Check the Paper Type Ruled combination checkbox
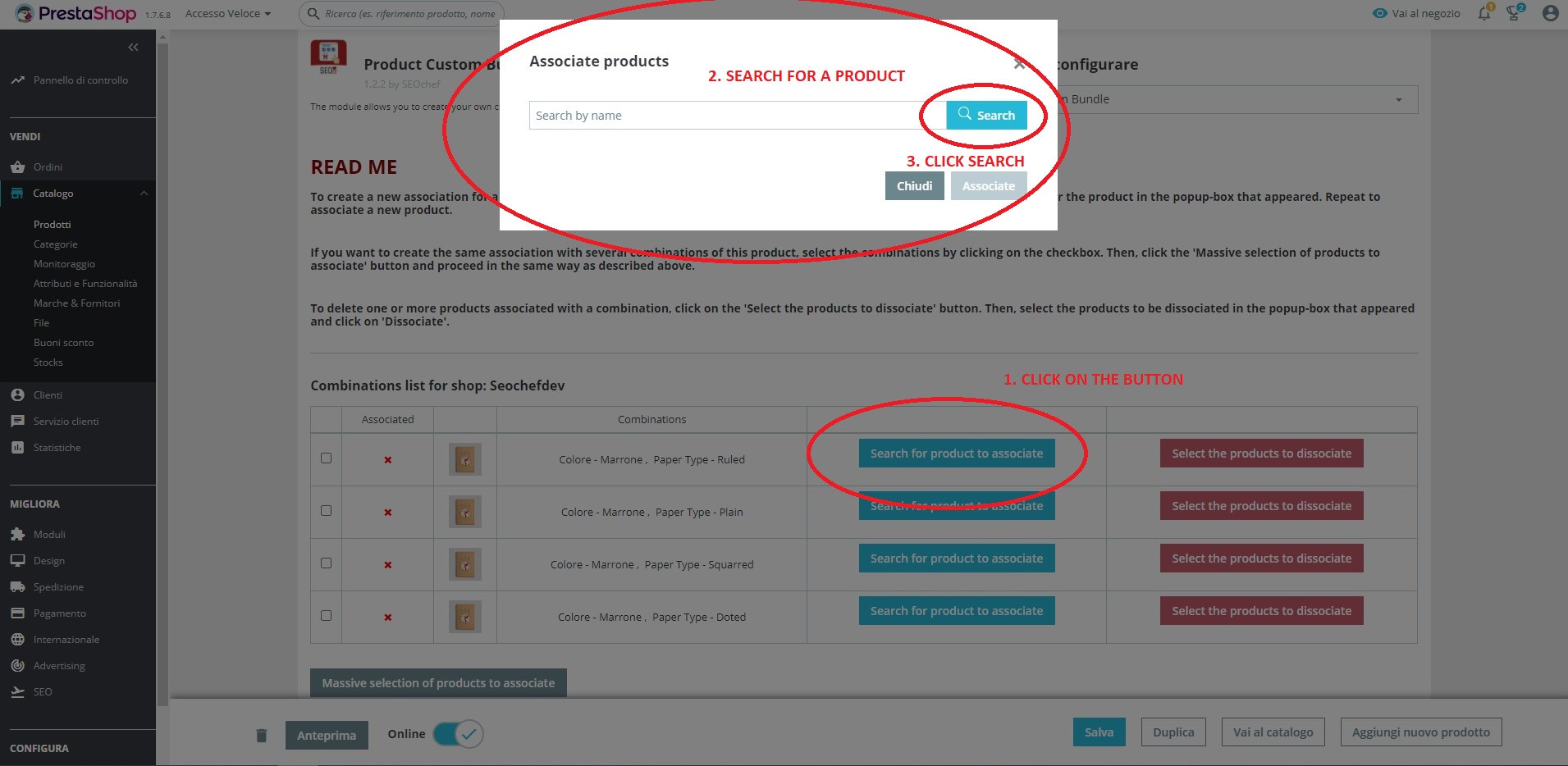The height and width of the screenshot is (766, 1568). tap(326, 458)
